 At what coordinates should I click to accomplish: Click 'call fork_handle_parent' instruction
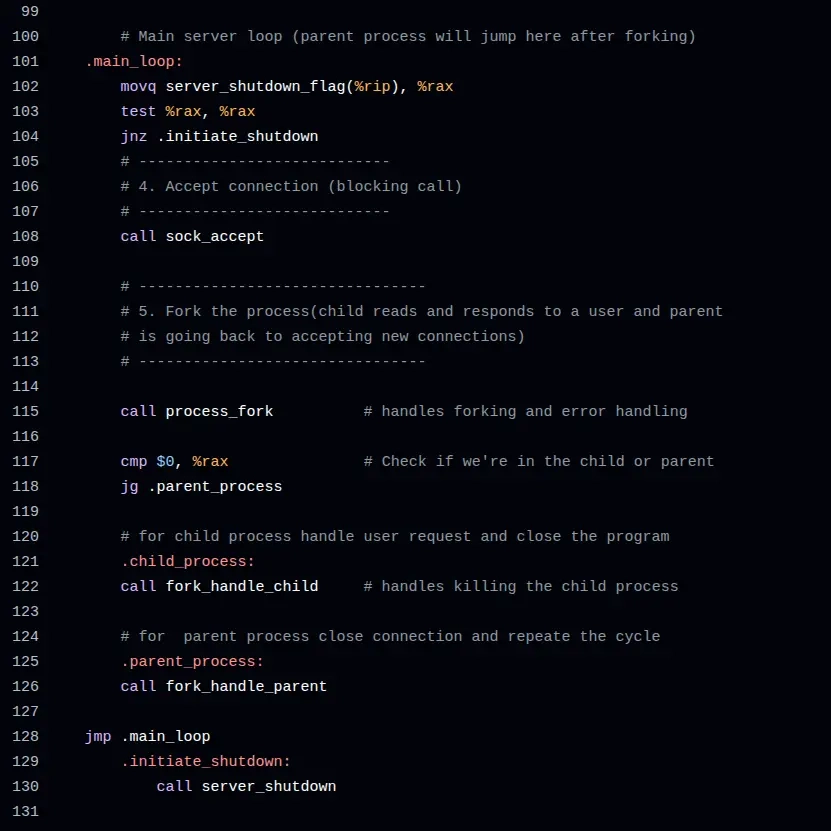click(x=224, y=686)
